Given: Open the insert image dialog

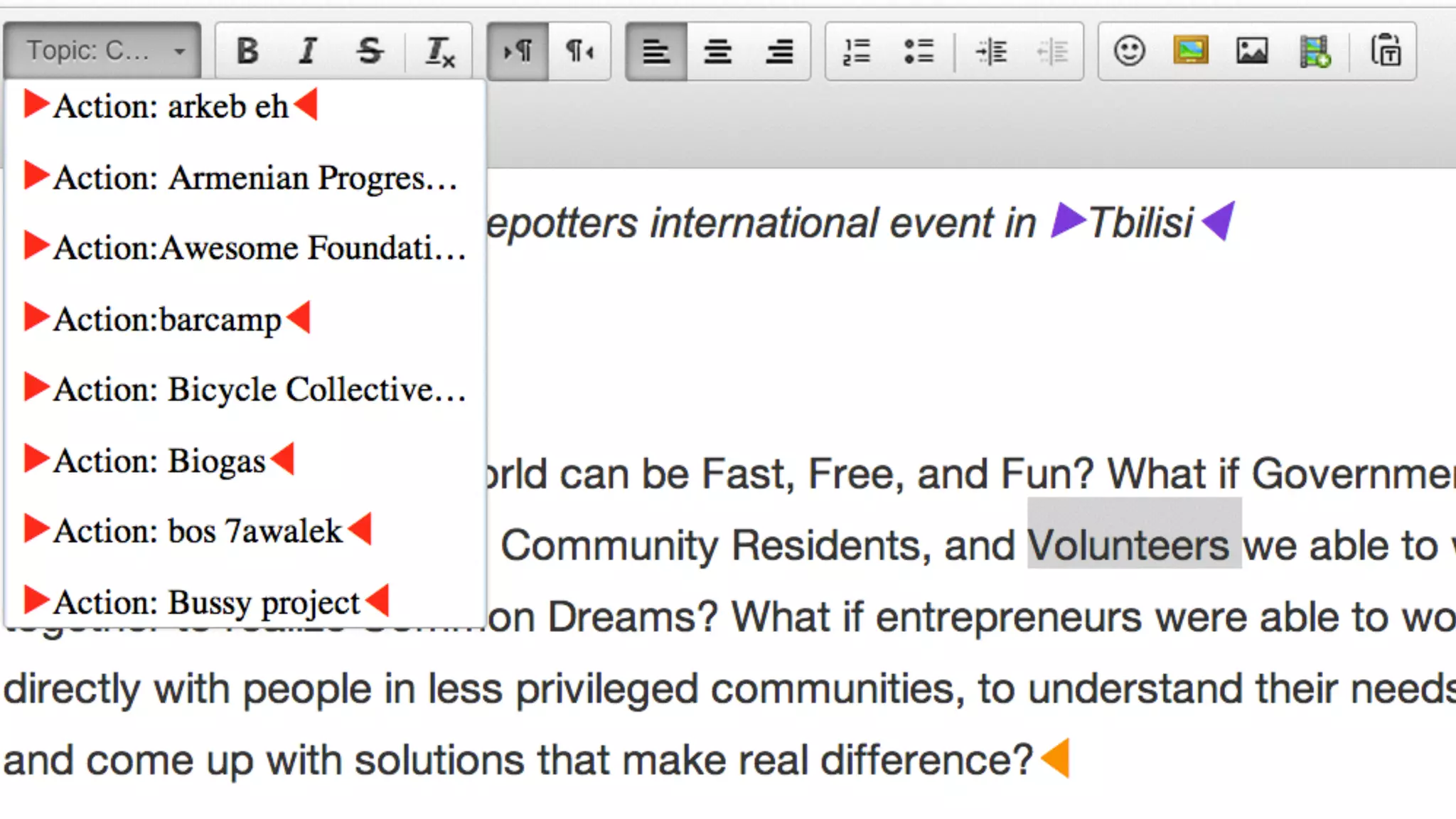Looking at the screenshot, I should pyautogui.click(x=1252, y=51).
